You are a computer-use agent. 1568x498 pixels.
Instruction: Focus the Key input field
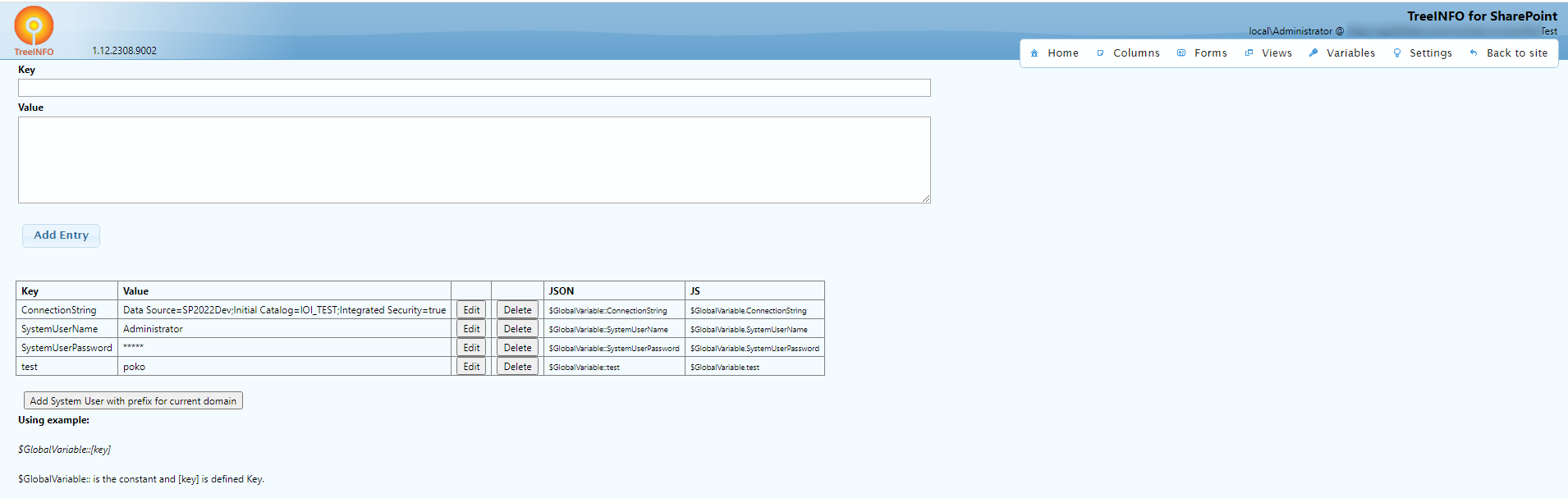tap(474, 88)
